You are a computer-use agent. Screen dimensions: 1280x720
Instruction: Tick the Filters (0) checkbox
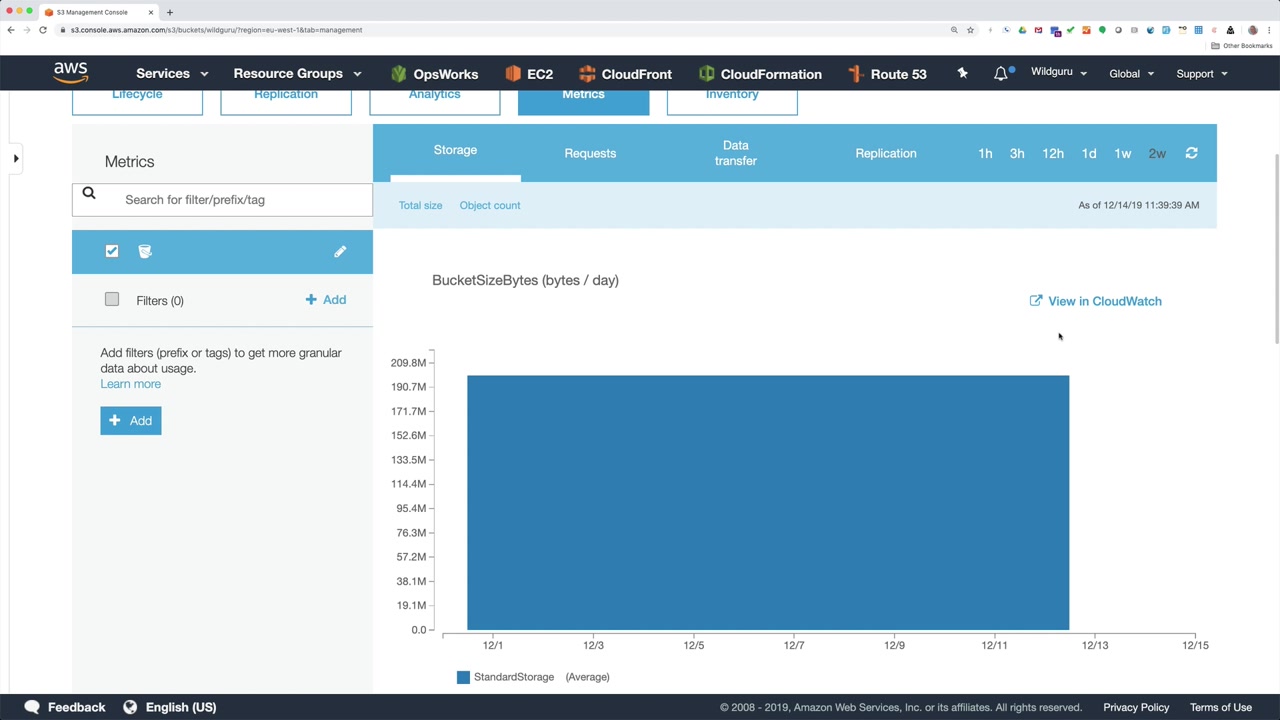click(x=112, y=299)
